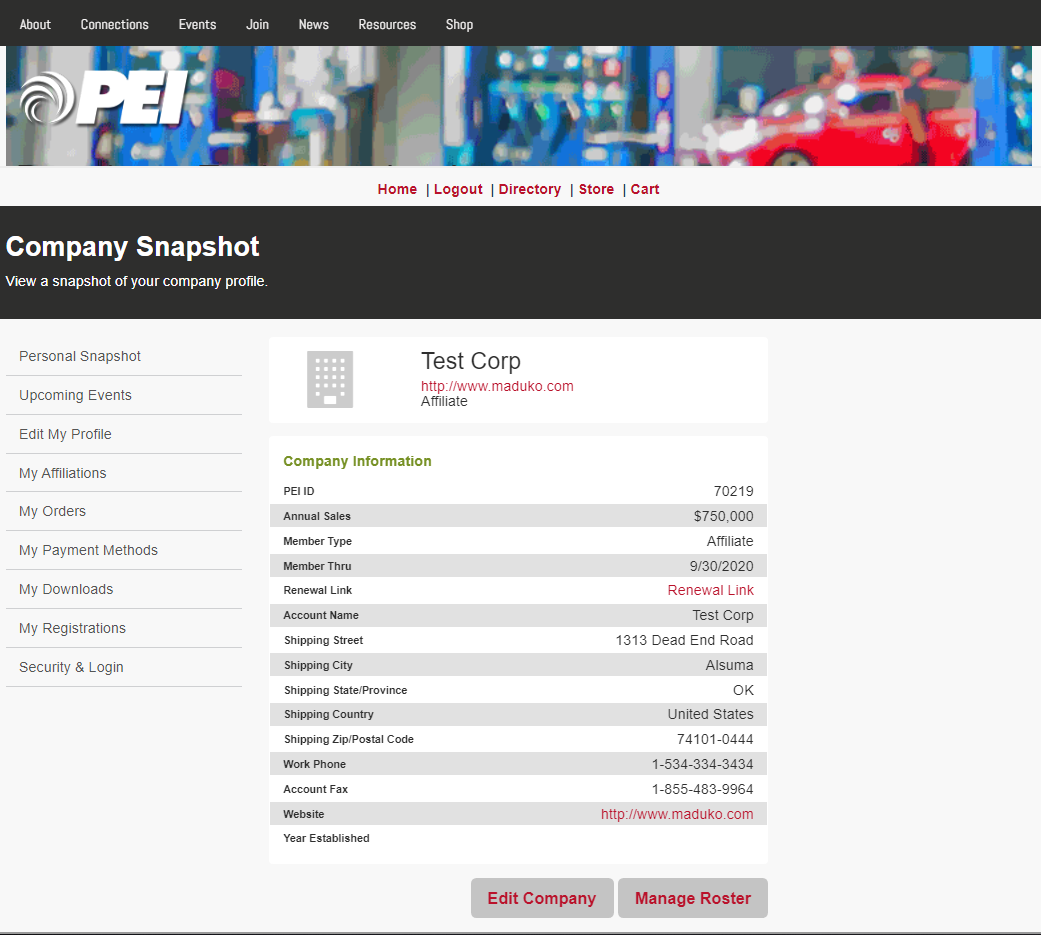Viewport: 1041px width, 935px height.
Task: Select Events in top navigation
Action: (197, 24)
